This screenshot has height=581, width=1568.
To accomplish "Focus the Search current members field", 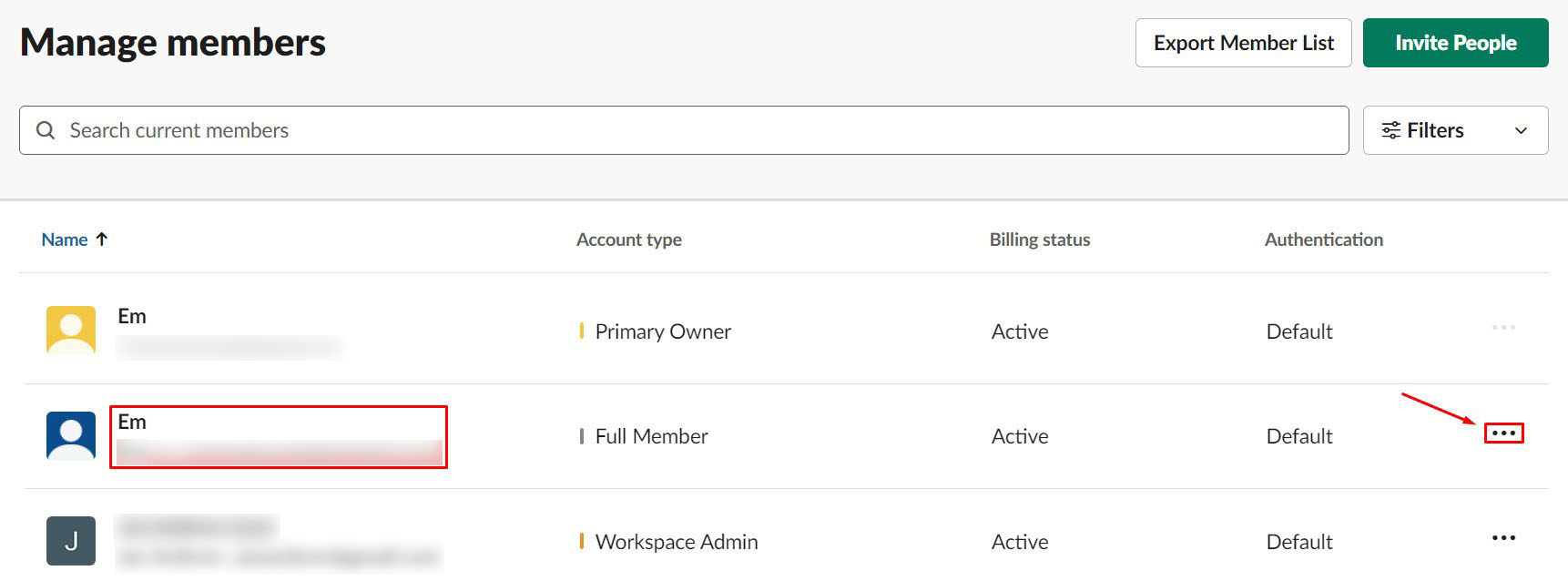I will tap(683, 130).
